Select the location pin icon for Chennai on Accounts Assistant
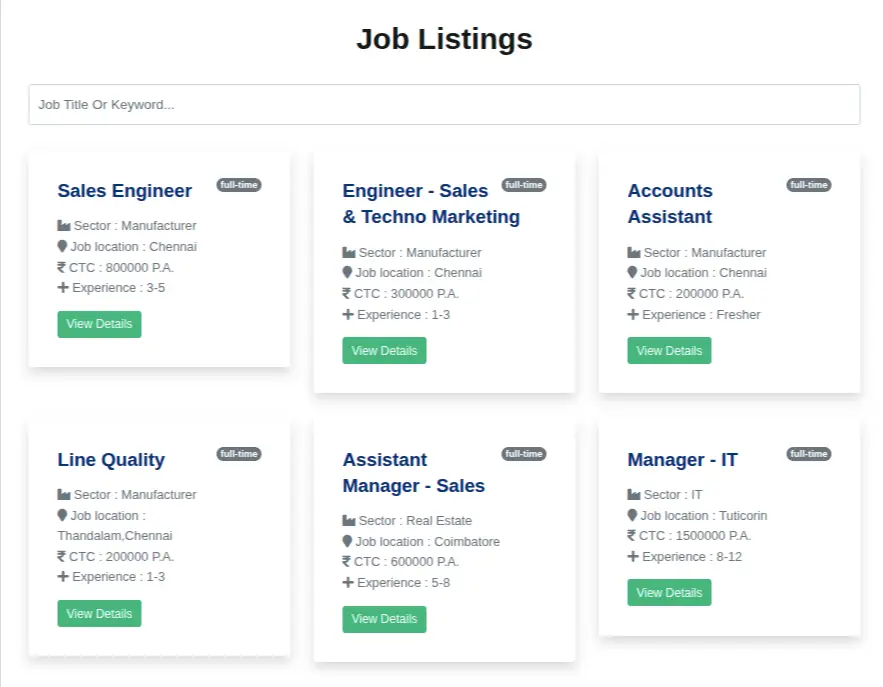Image resolution: width=883 pixels, height=687 pixels. pyautogui.click(x=633, y=272)
